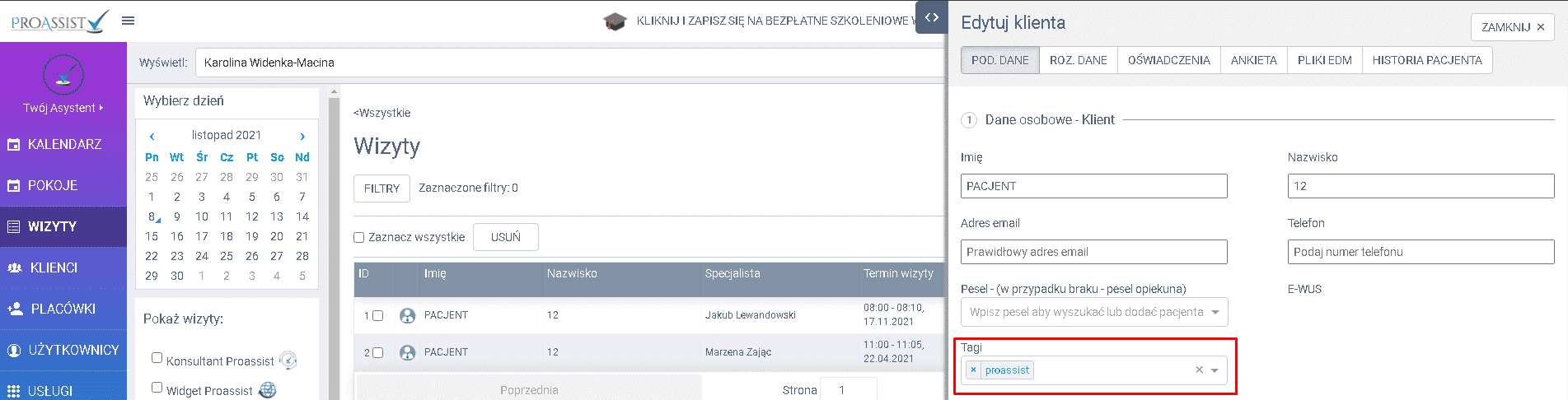Toggle the panel expand arrows icon

(931, 17)
